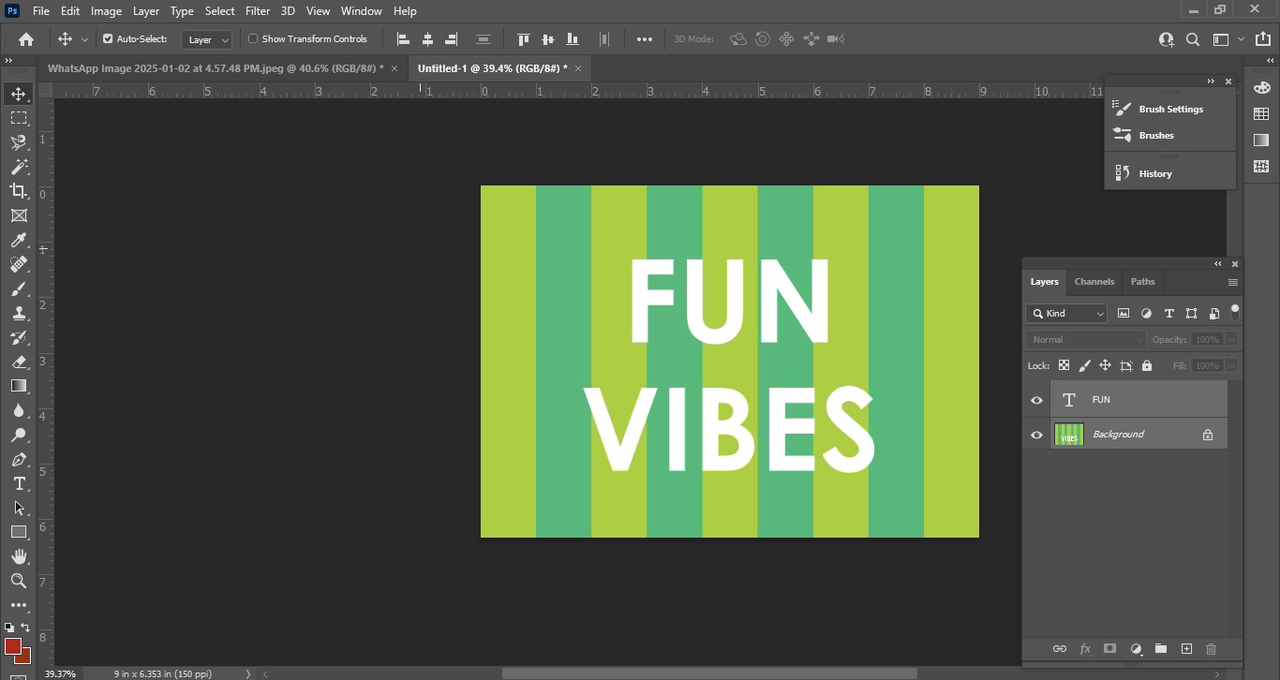This screenshot has width=1280, height=680.
Task: Toggle lock image pixels brush icon
Action: point(1085,366)
